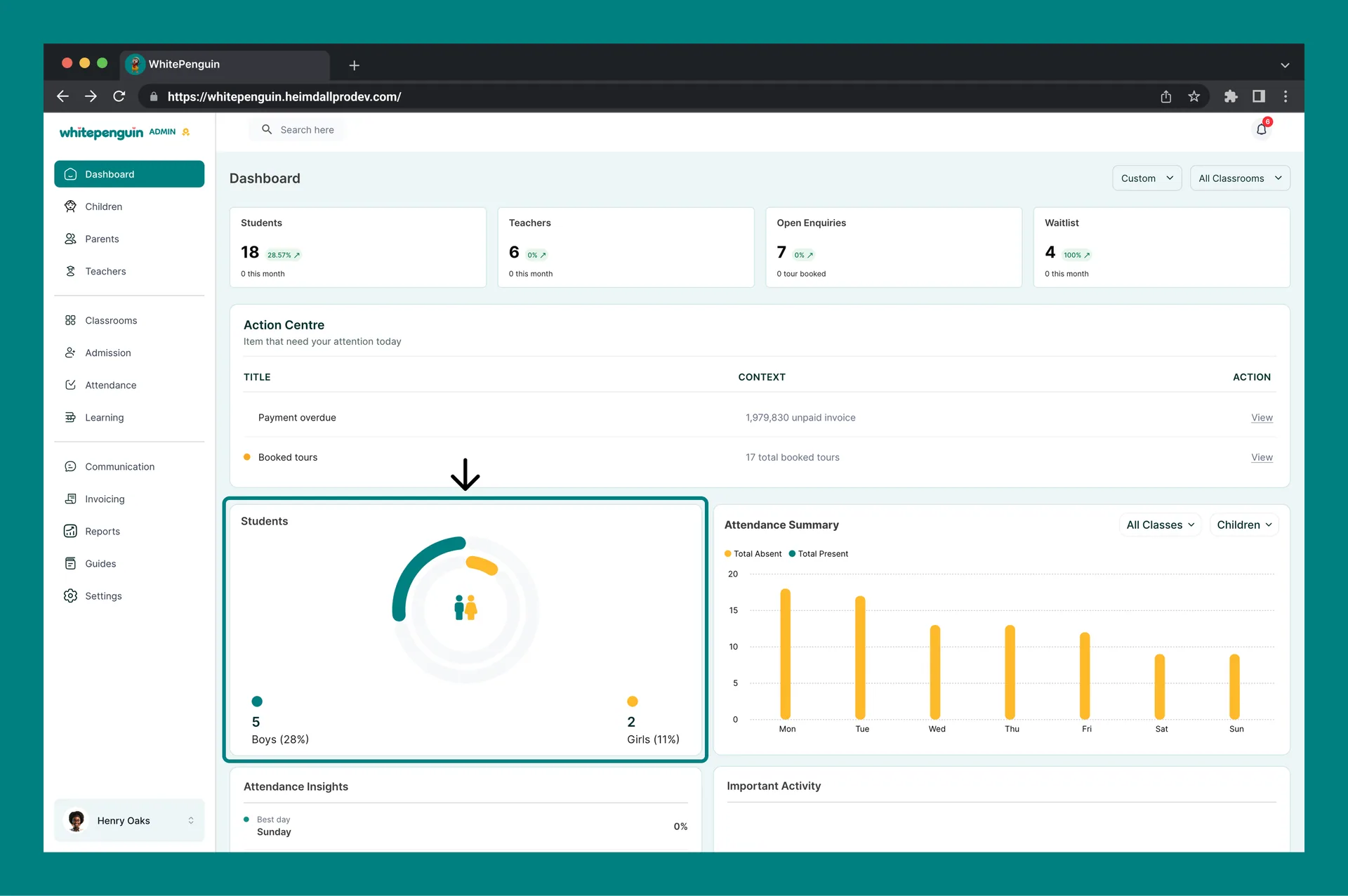Open a new browser tab
This screenshot has width=1348, height=896.
pos(355,65)
